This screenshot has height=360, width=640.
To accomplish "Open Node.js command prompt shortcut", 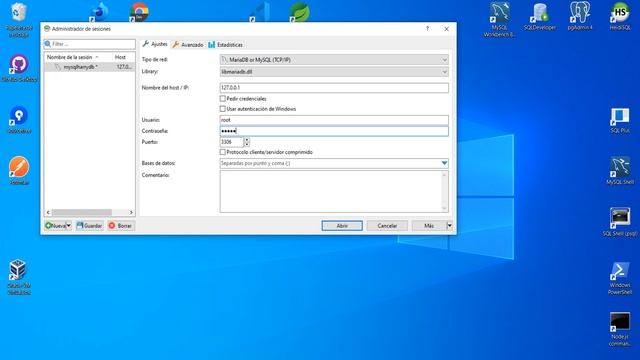I will coord(620,330).
